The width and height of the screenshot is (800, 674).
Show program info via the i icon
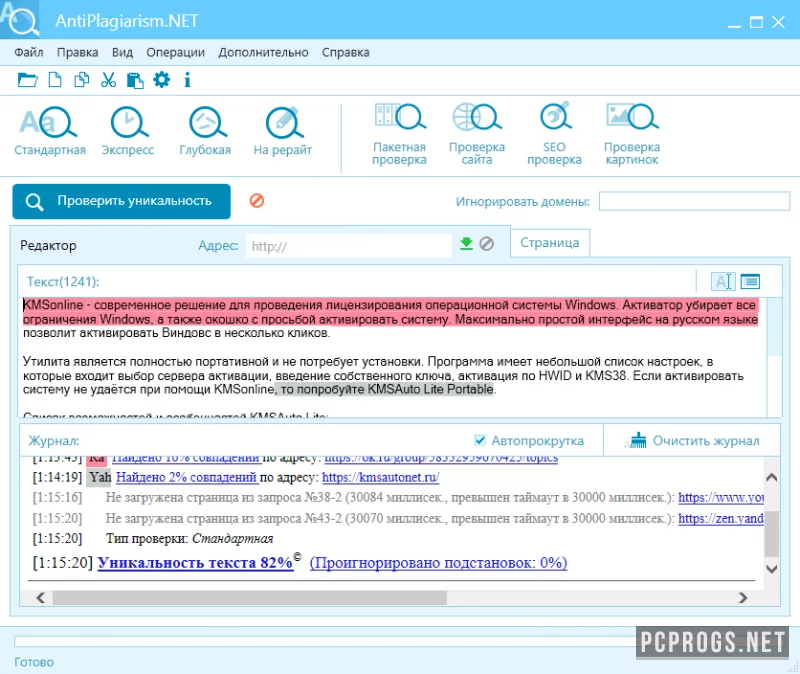187,80
